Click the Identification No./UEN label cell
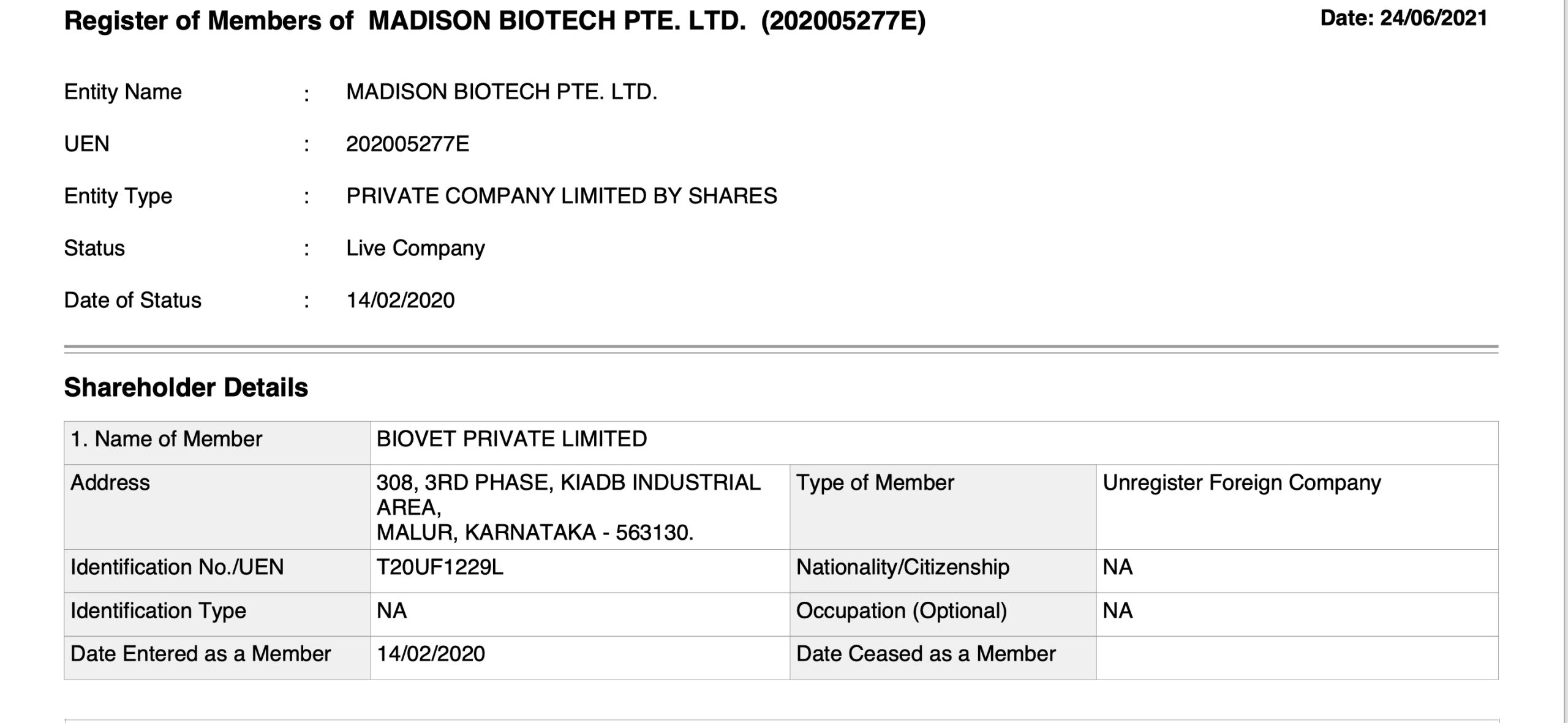Screen dimensions: 1568x723 point(217,571)
